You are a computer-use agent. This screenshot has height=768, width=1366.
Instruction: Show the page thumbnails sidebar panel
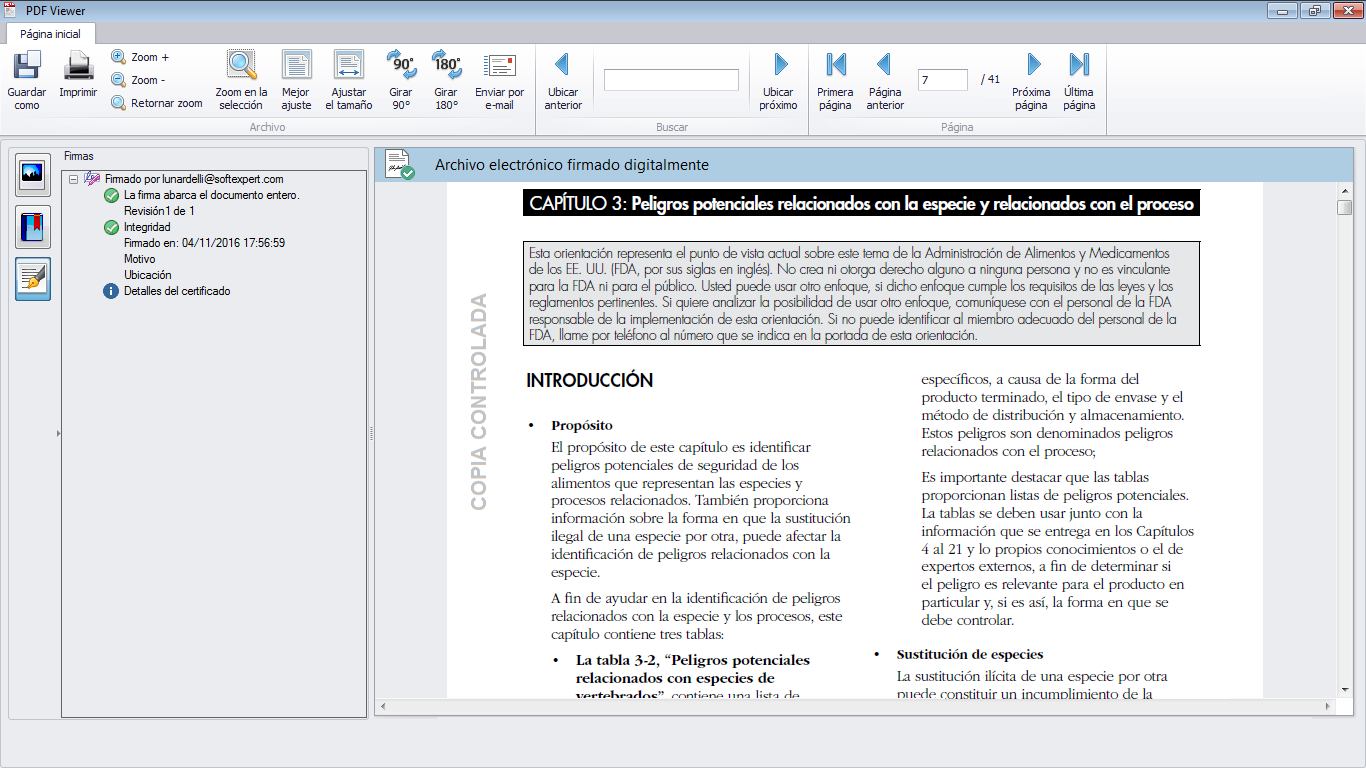[x=33, y=175]
